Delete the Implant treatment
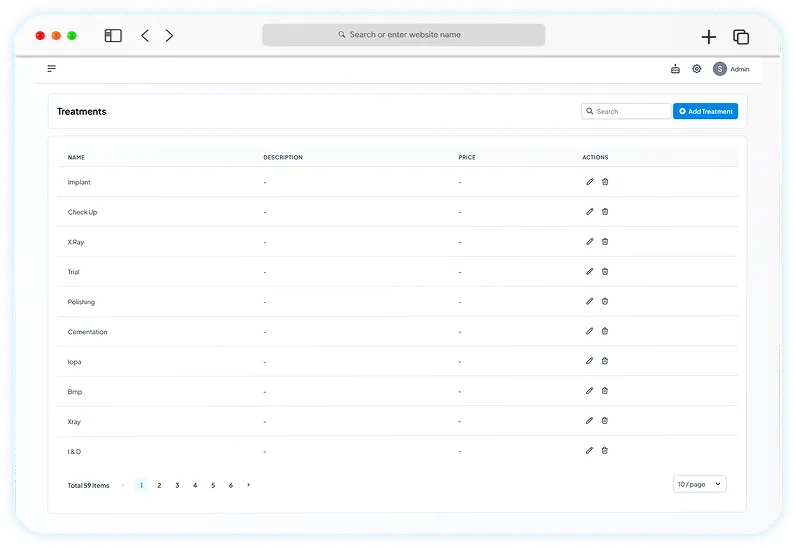Screen dimensions: 796x548 pyautogui.click(x=605, y=182)
